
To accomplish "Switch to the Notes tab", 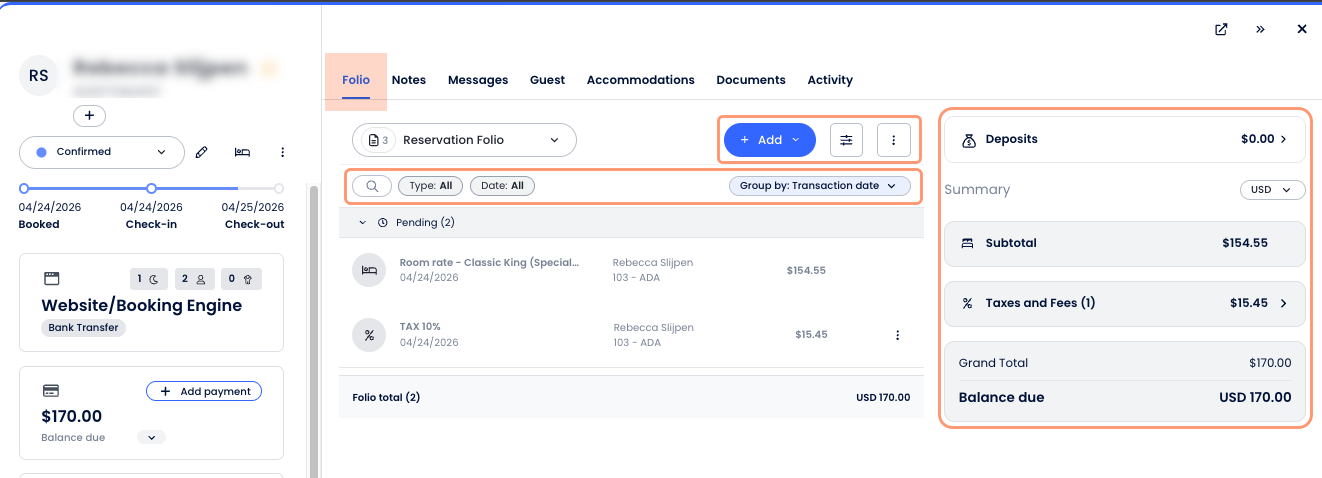I will point(408,80).
